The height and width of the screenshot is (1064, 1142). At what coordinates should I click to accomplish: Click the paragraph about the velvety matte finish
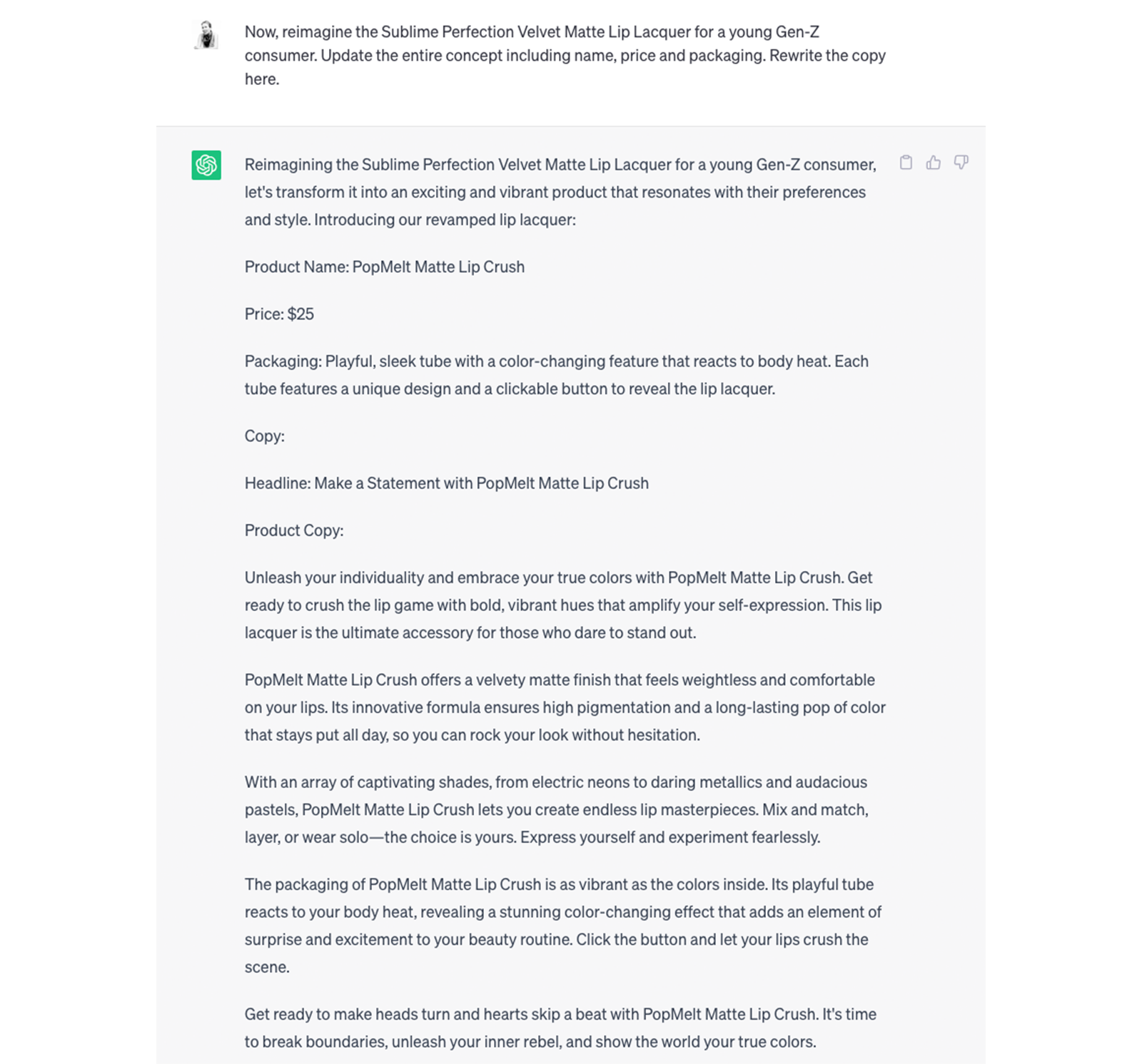(x=564, y=707)
